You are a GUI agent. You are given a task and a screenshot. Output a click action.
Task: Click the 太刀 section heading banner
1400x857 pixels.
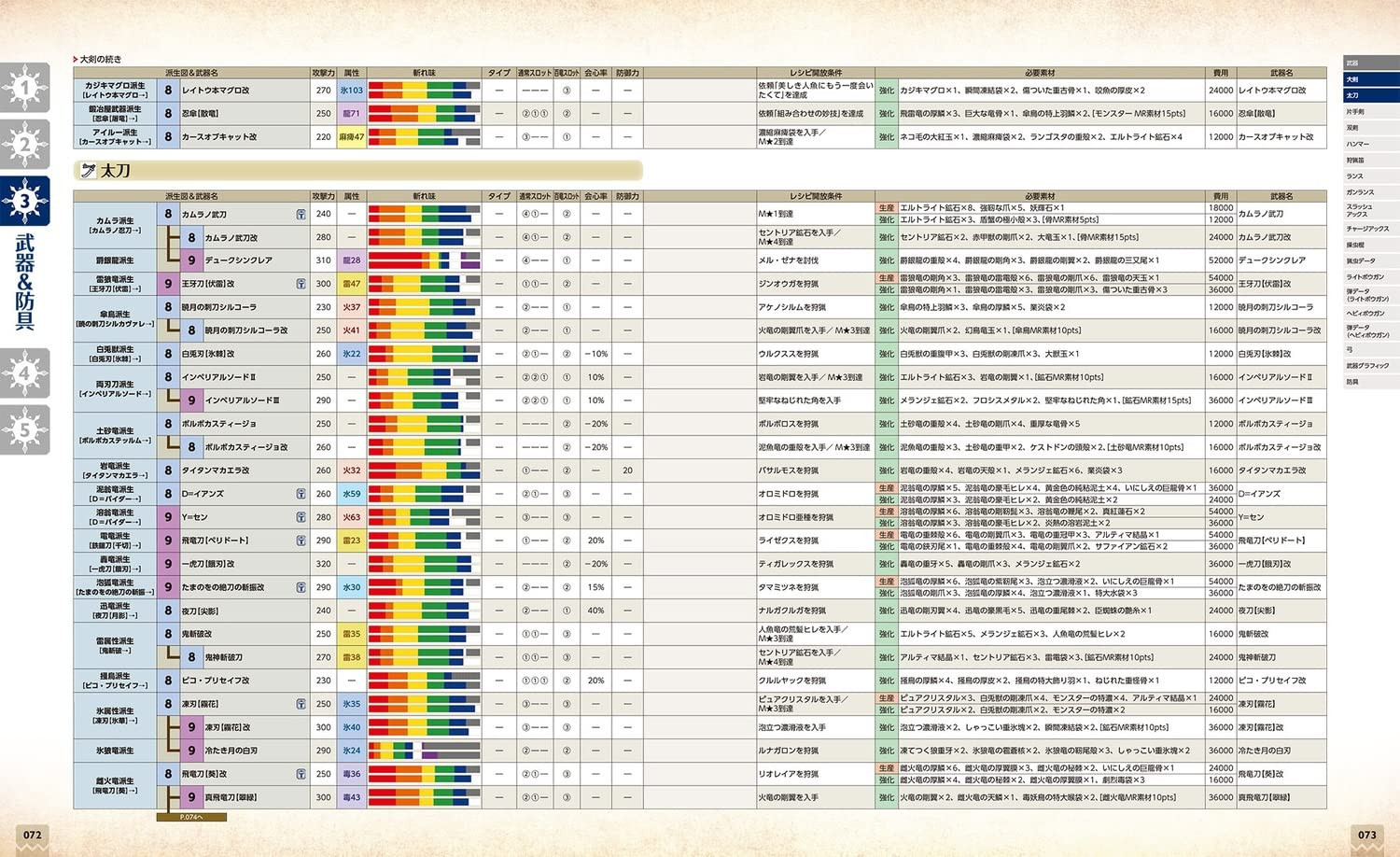(x=357, y=171)
